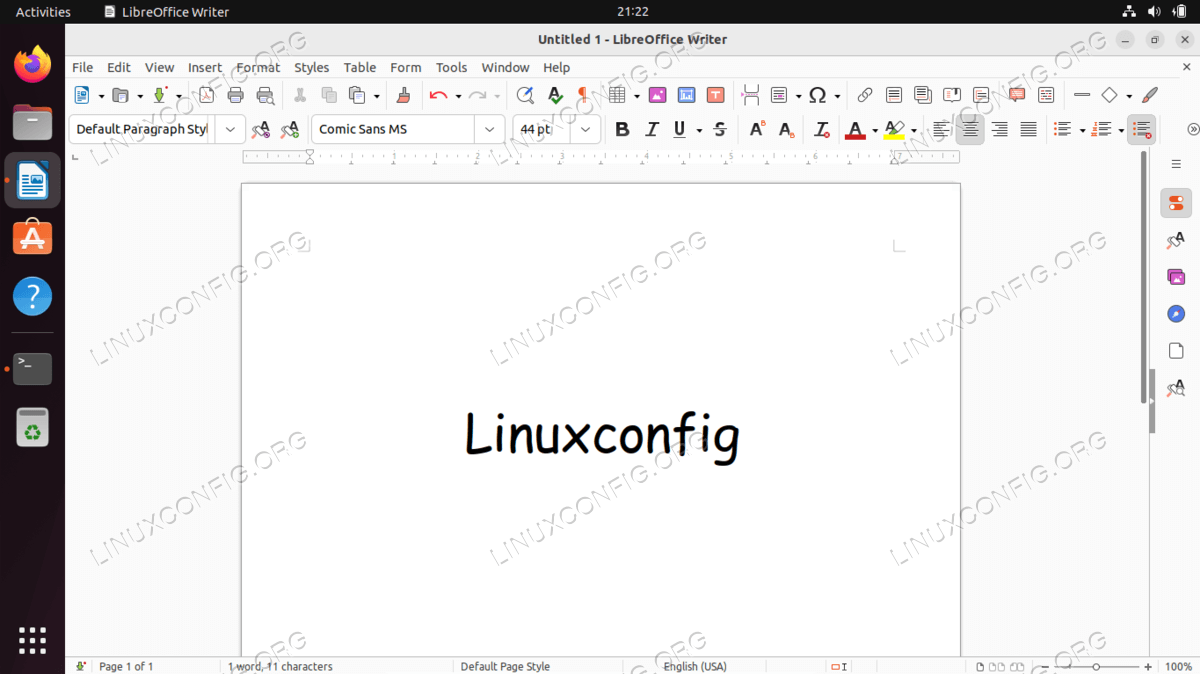Apply subscript formatting
This screenshot has height=674, width=1200.
(786, 129)
